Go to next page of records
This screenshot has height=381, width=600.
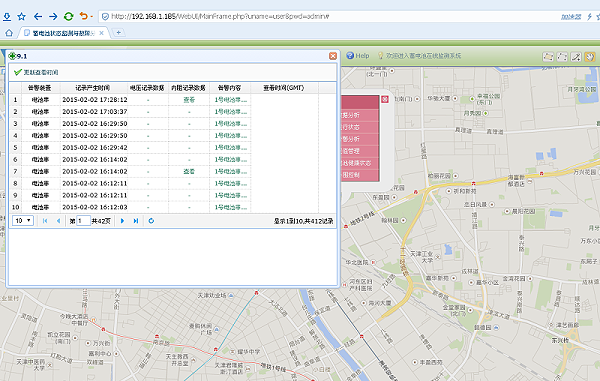click(x=122, y=221)
